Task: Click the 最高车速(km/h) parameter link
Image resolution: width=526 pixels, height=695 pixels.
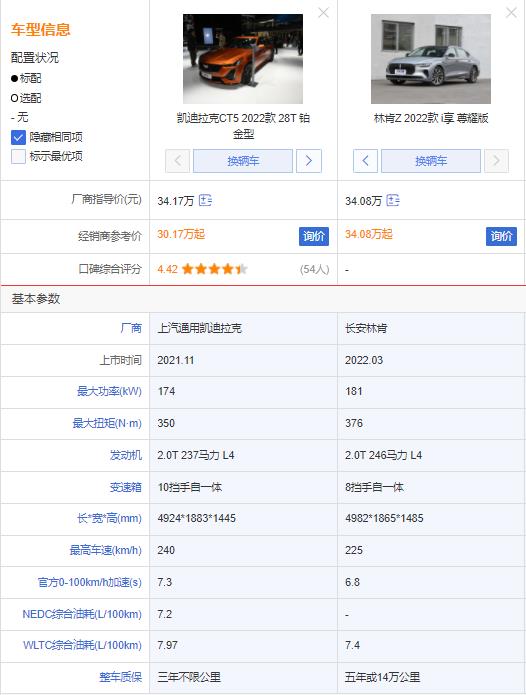Action: coord(105,550)
